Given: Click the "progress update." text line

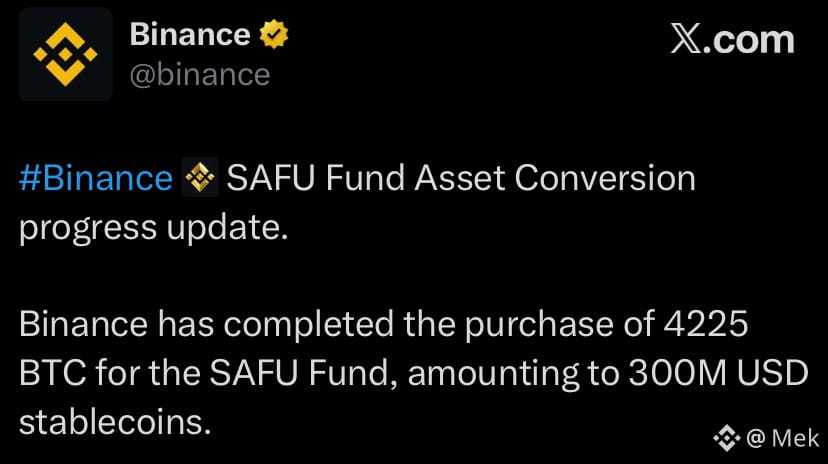Looking at the screenshot, I should [x=153, y=227].
